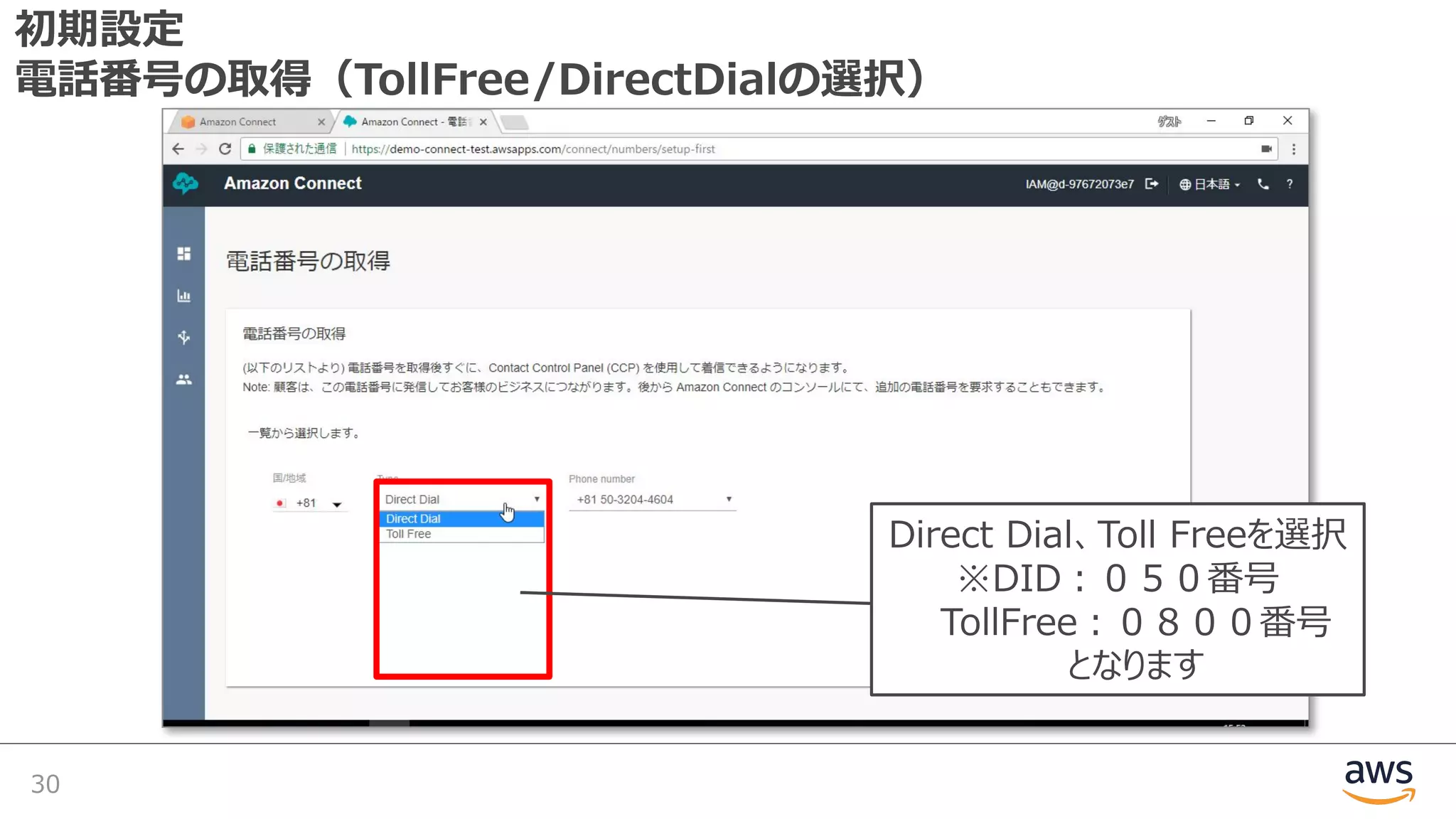Minimize the browser window
Viewport: 1456px width, 819px height.
pos(1211,121)
